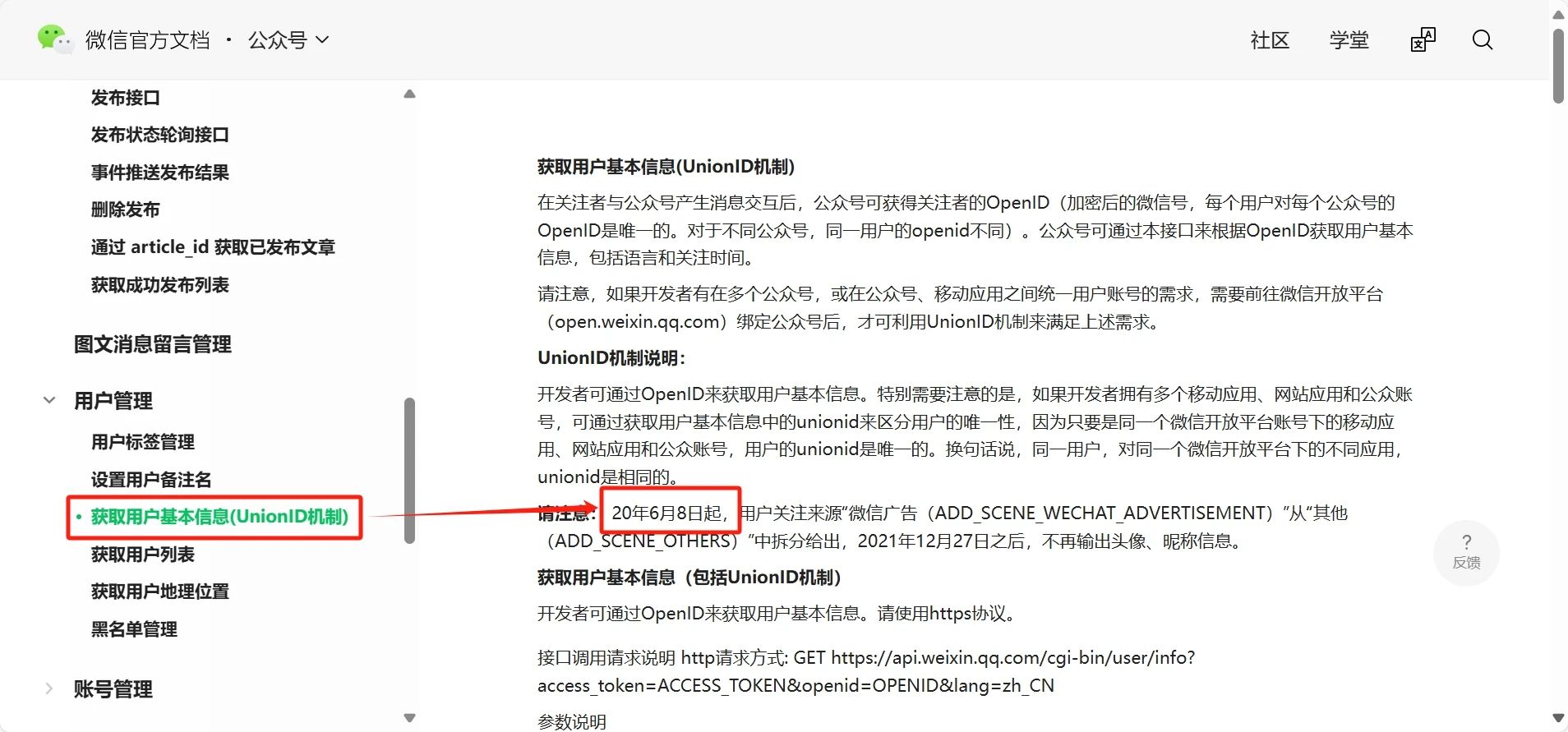
Task: Click the api.weixin.qq.com request URL
Action: (x=1013, y=657)
